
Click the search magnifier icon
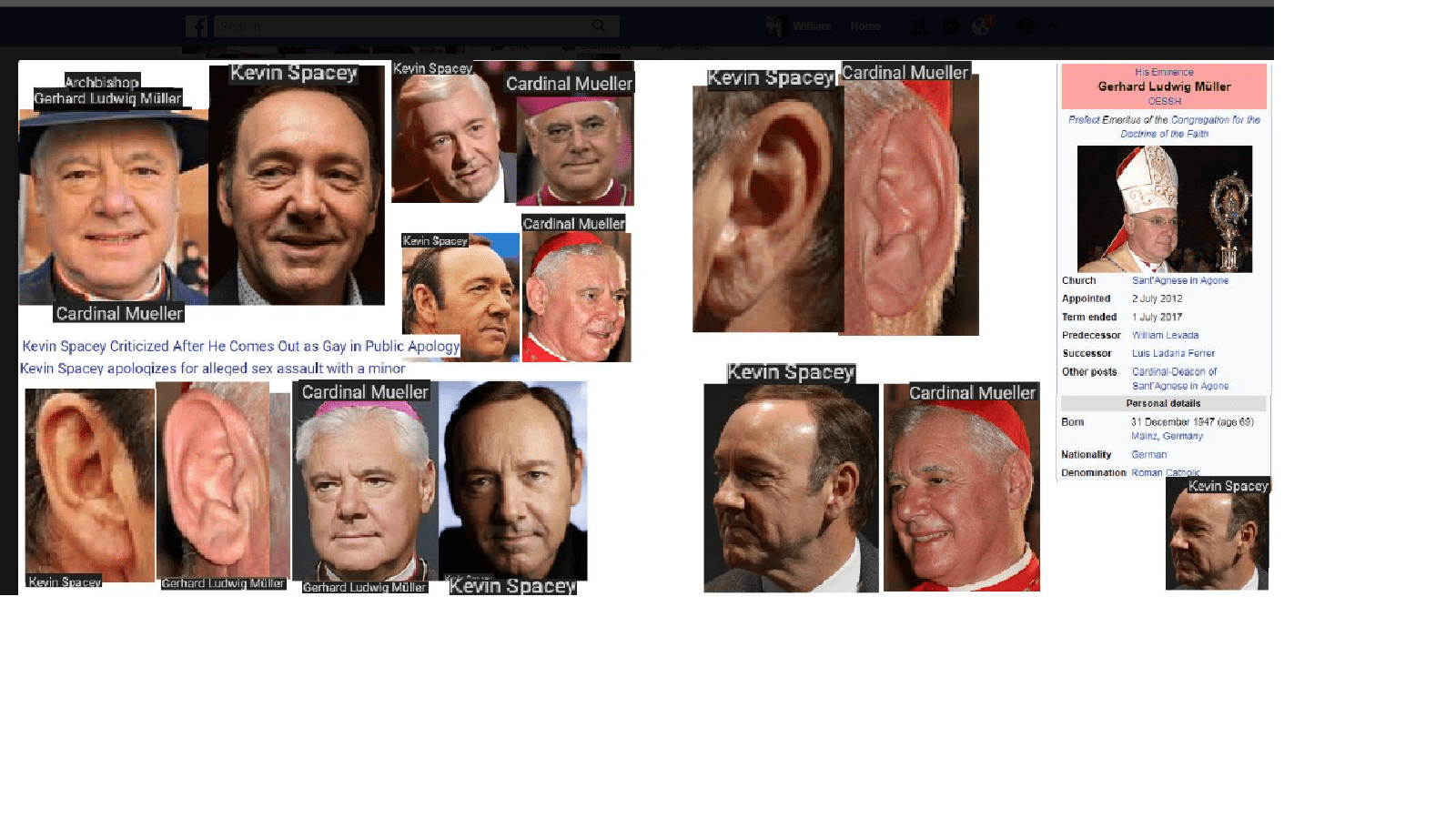click(599, 26)
